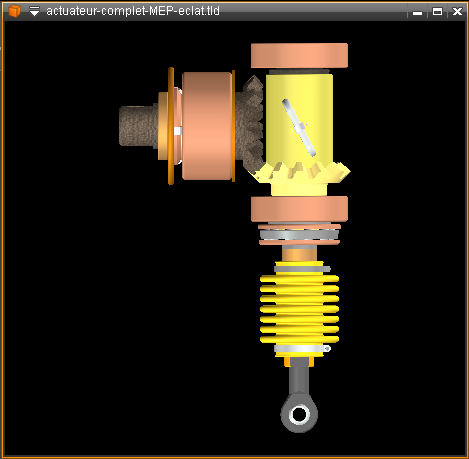Minimize the actuateur-complet-MEP-eclat.tld window
The height and width of the screenshot is (459, 469).
(x=417, y=12)
